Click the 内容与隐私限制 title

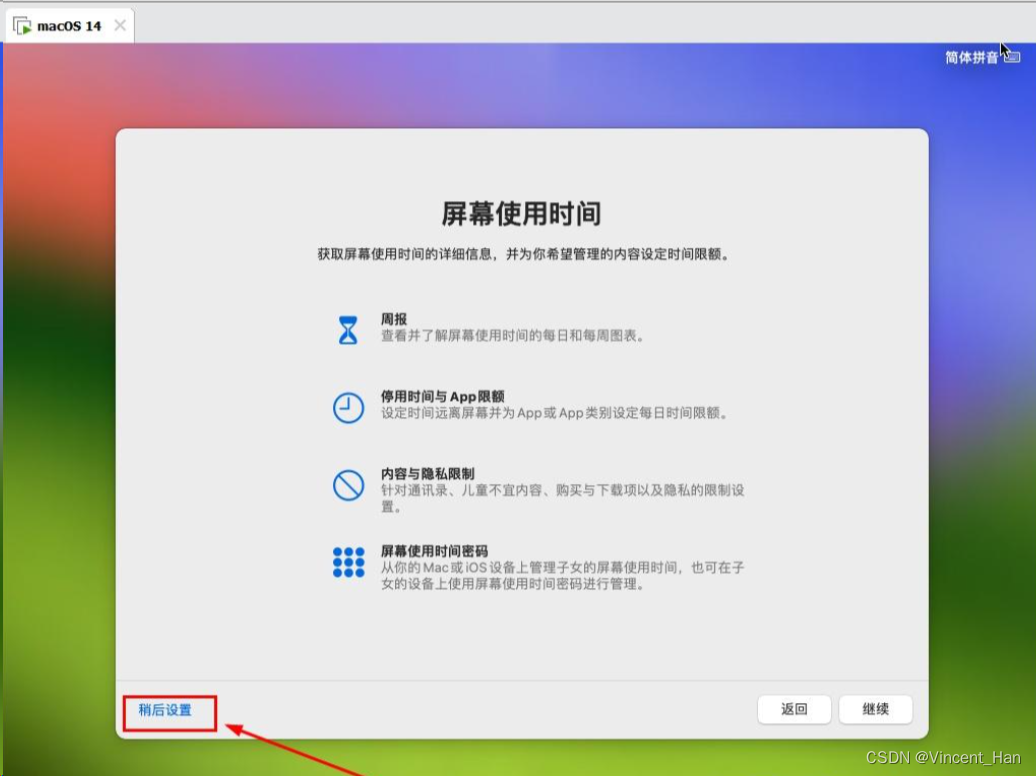[x=427, y=474]
